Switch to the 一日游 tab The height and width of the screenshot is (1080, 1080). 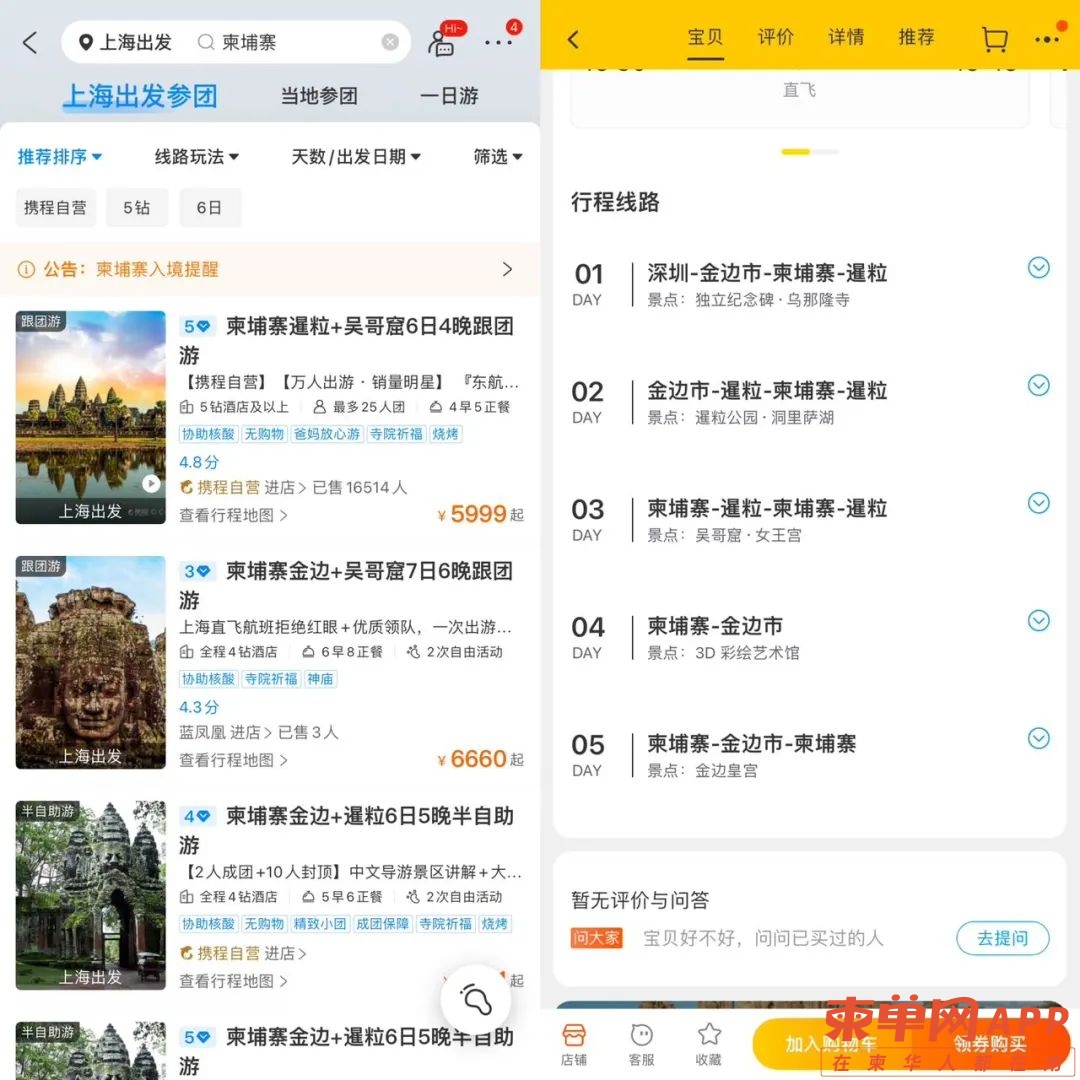click(449, 96)
